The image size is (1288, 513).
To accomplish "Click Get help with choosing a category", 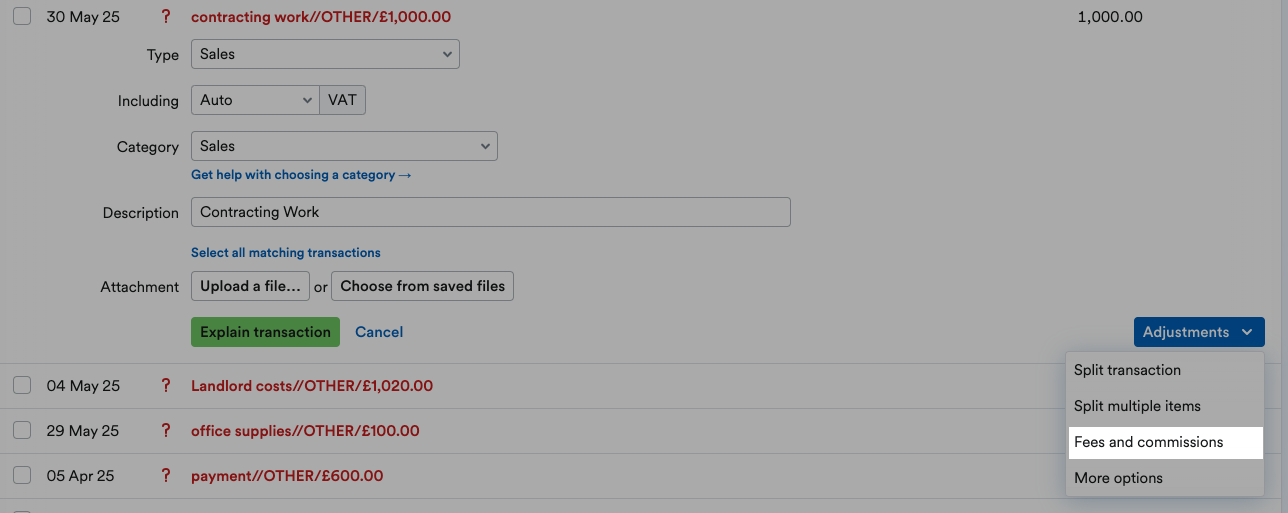I will click(x=301, y=175).
